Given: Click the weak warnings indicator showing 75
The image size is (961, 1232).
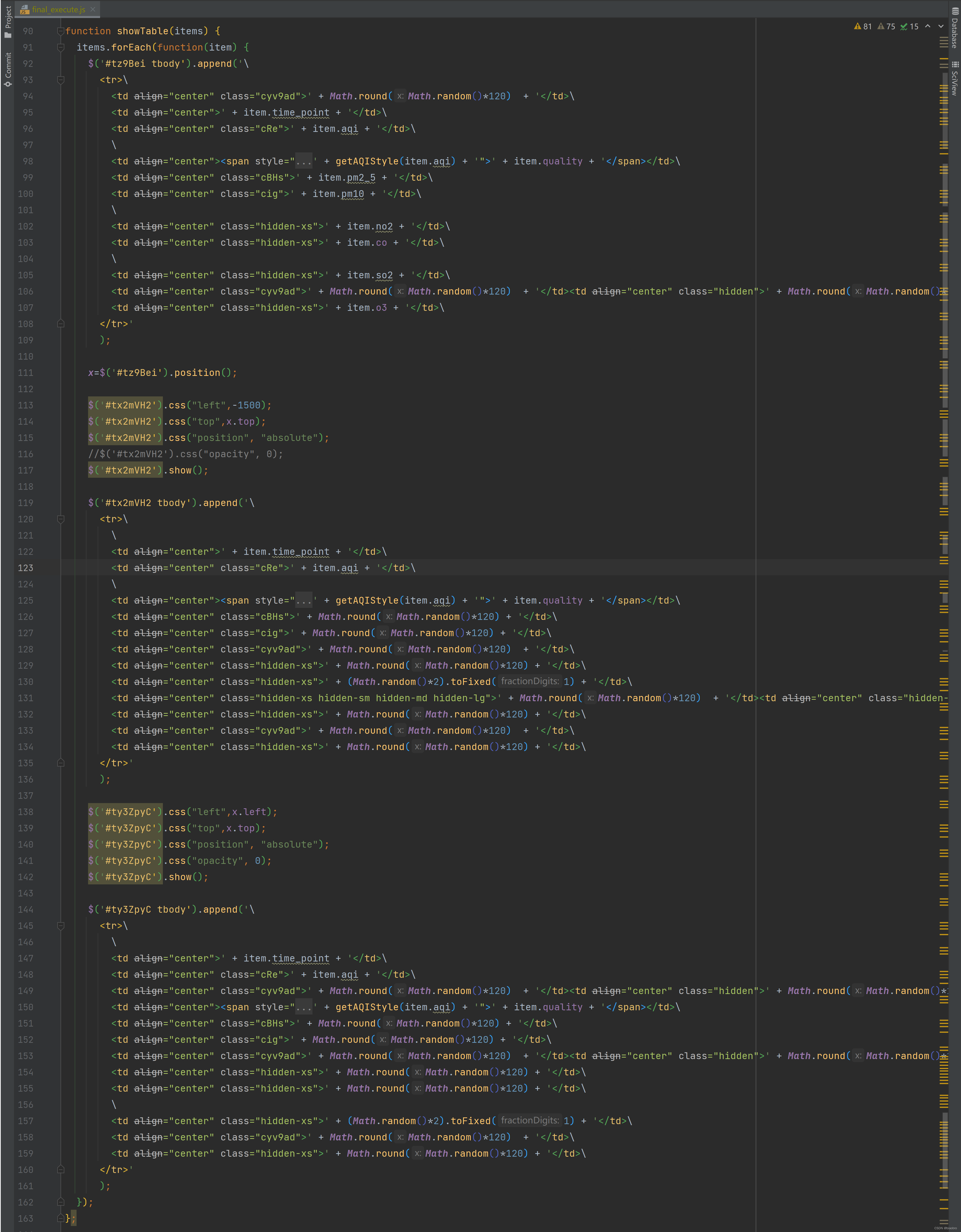Looking at the screenshot, I should coord(886,27).
